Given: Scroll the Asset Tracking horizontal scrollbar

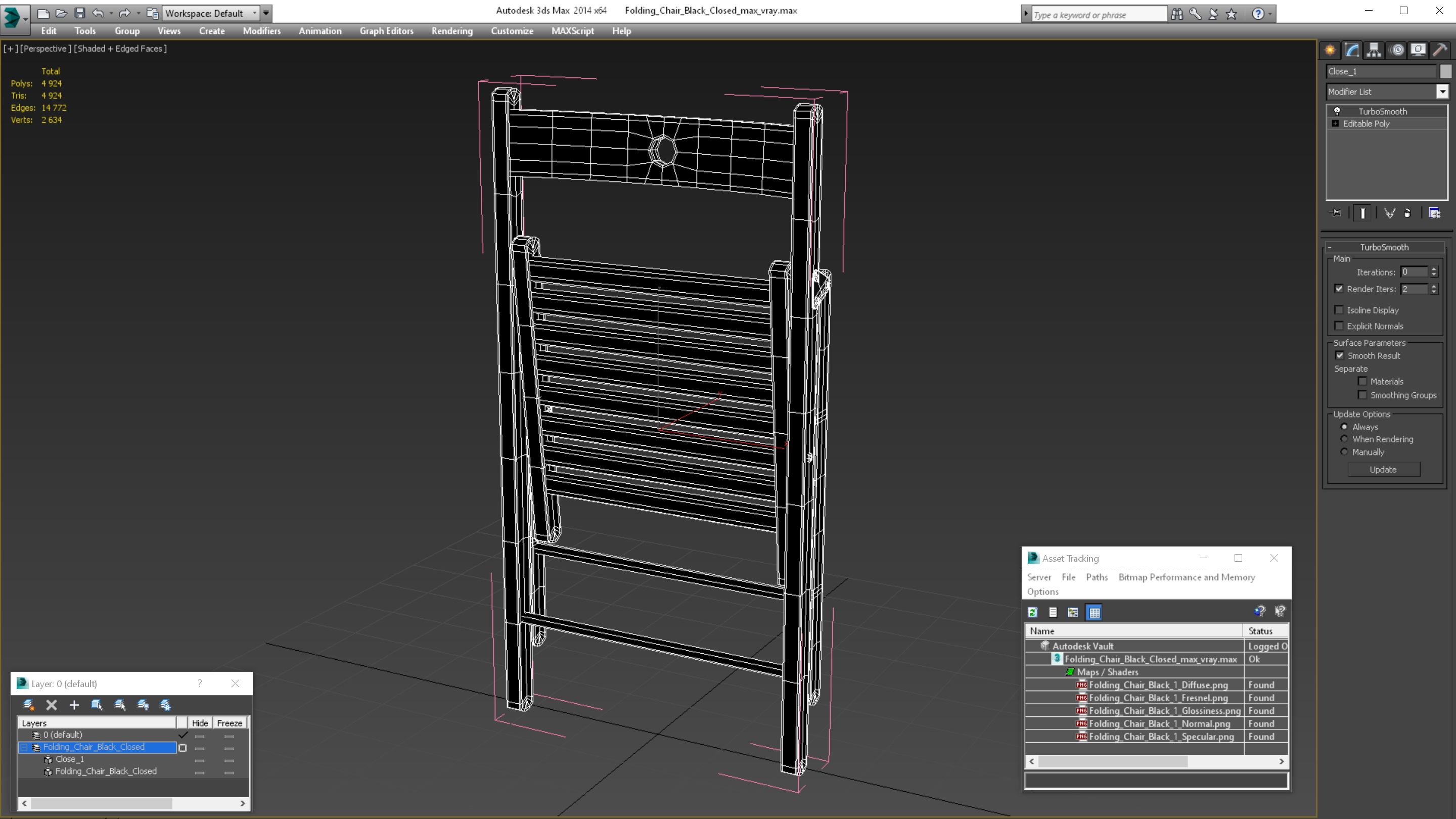Looking at the screenshot, I should tap(1155, 761).
